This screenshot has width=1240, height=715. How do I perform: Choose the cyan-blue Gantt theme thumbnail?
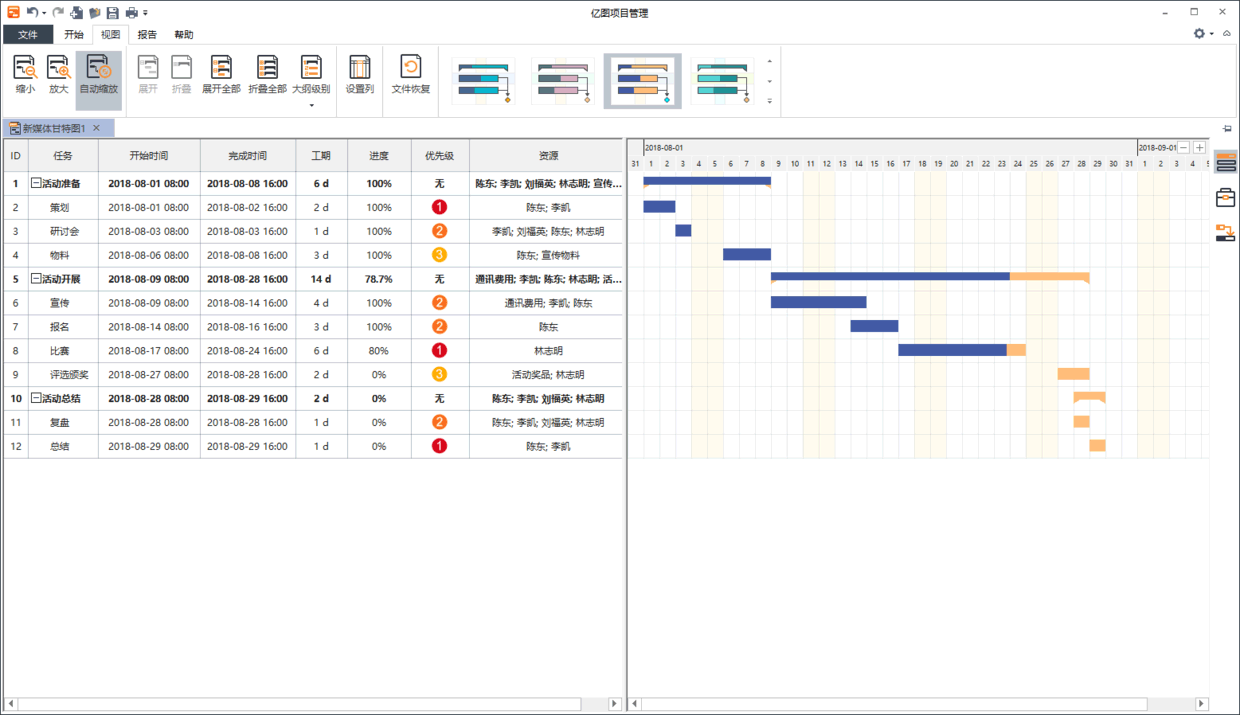coord(484,81)
